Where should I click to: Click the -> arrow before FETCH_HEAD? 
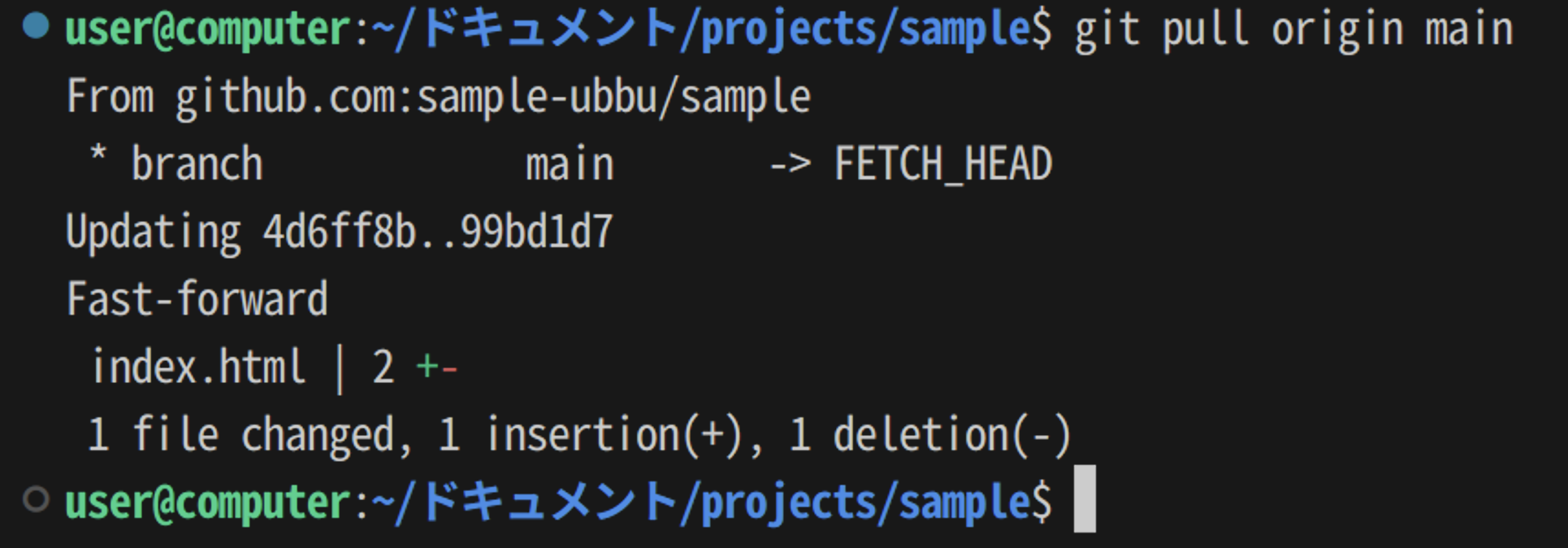click(790, 164)
